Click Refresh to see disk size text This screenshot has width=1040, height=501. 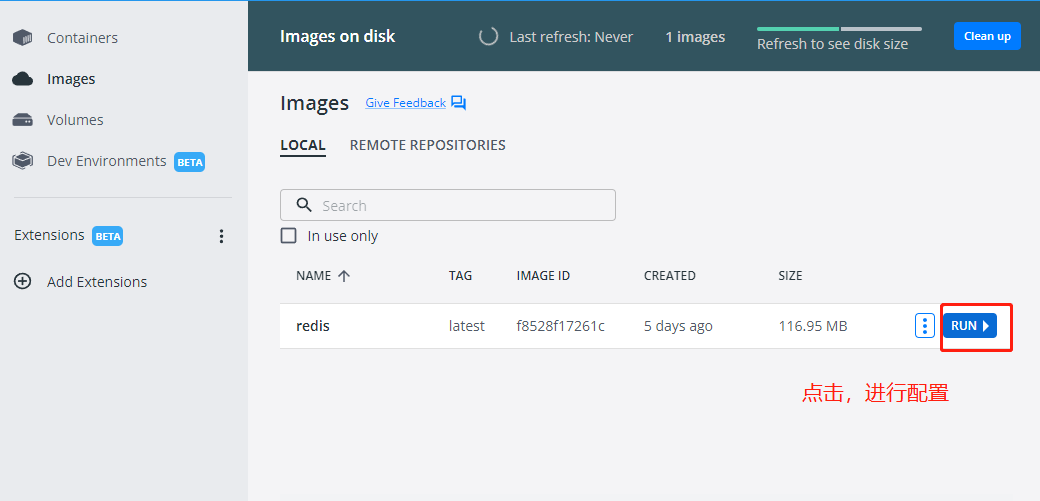coord(832,44)
